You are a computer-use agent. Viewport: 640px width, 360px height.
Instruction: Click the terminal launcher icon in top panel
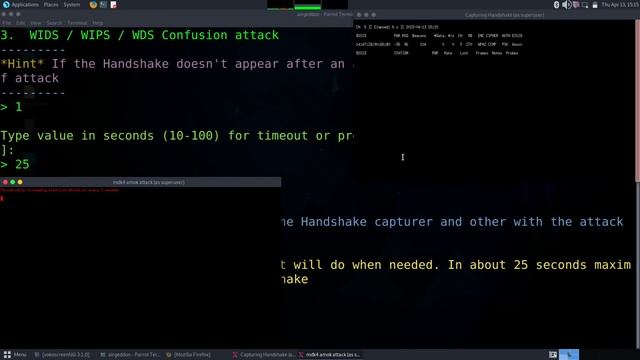103,5
